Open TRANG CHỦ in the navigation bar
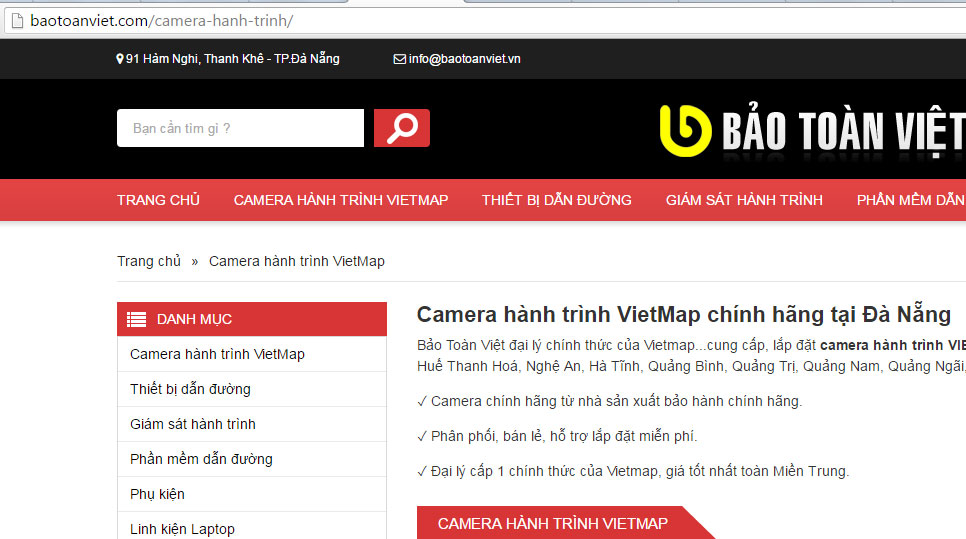 tap(158, 200)
